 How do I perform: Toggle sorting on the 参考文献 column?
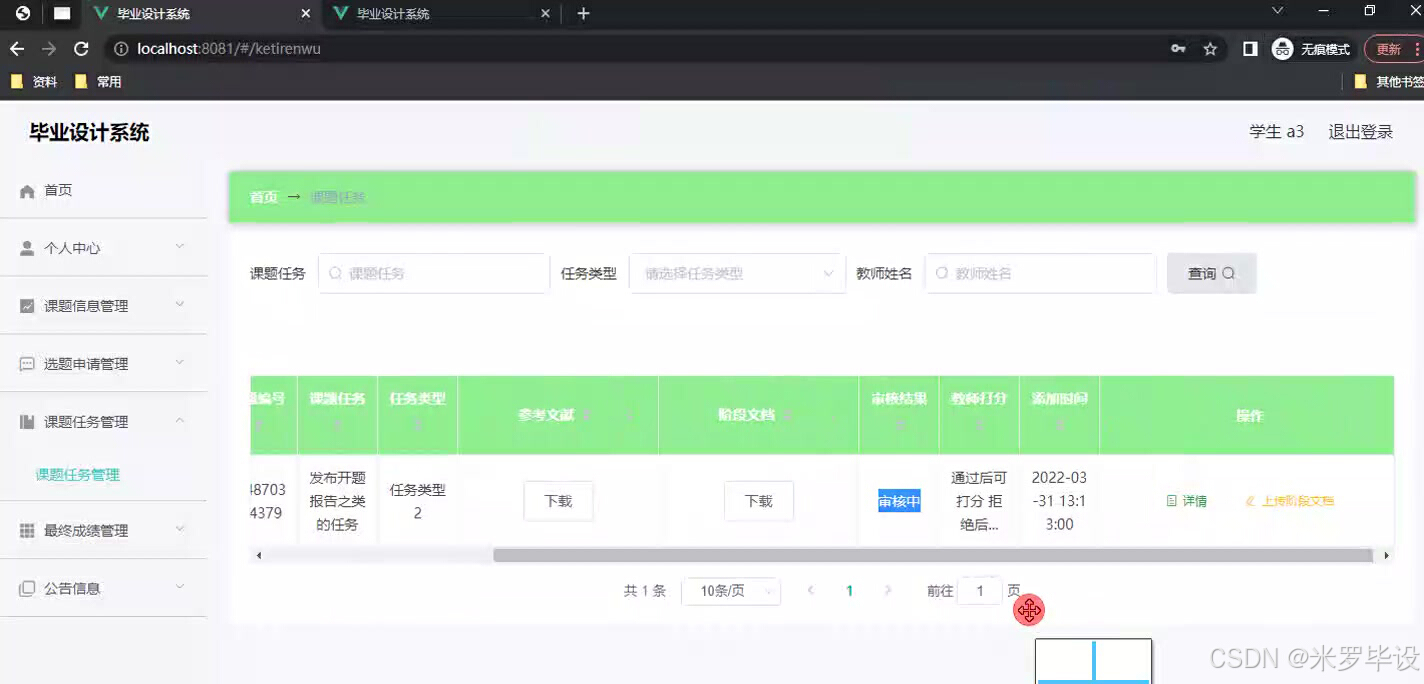pyautogui.click(x=587, y=415)
